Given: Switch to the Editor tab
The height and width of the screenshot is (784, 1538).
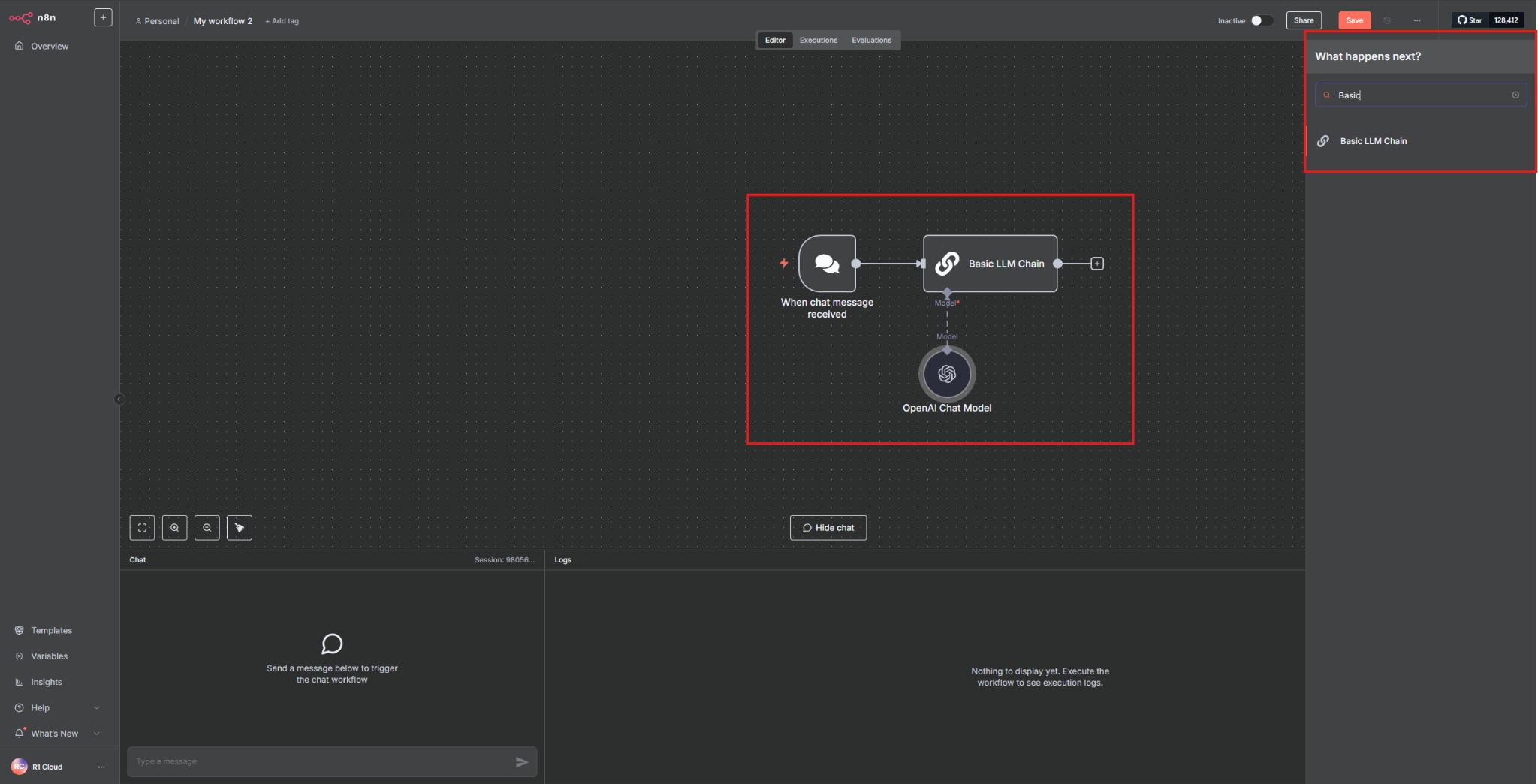Looking at the screenshot, I should (775, 41).
